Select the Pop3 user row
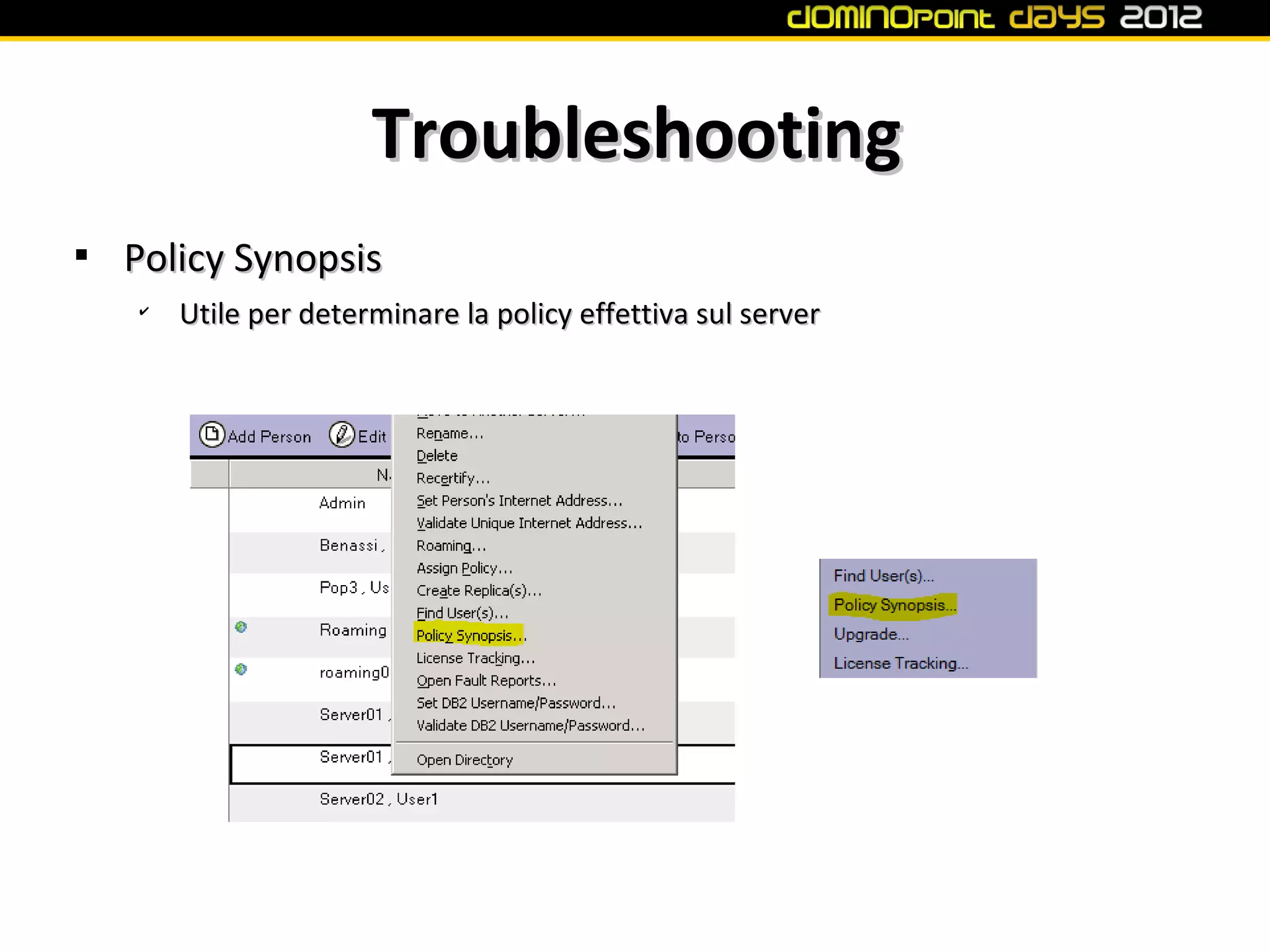Image resolution: width=1270 pixels, height=952 pixels. pyautogui.click(x=310, y=594)
